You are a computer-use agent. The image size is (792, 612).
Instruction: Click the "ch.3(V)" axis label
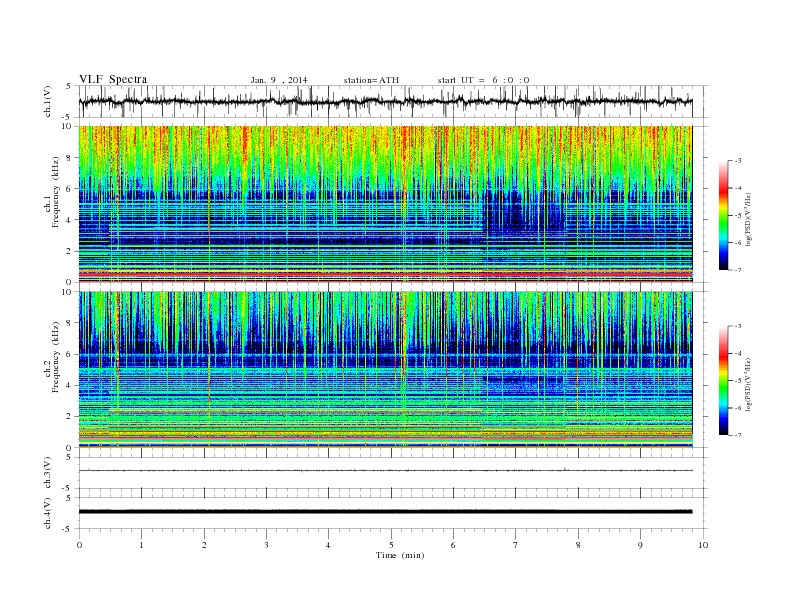[x=48, y=473]
